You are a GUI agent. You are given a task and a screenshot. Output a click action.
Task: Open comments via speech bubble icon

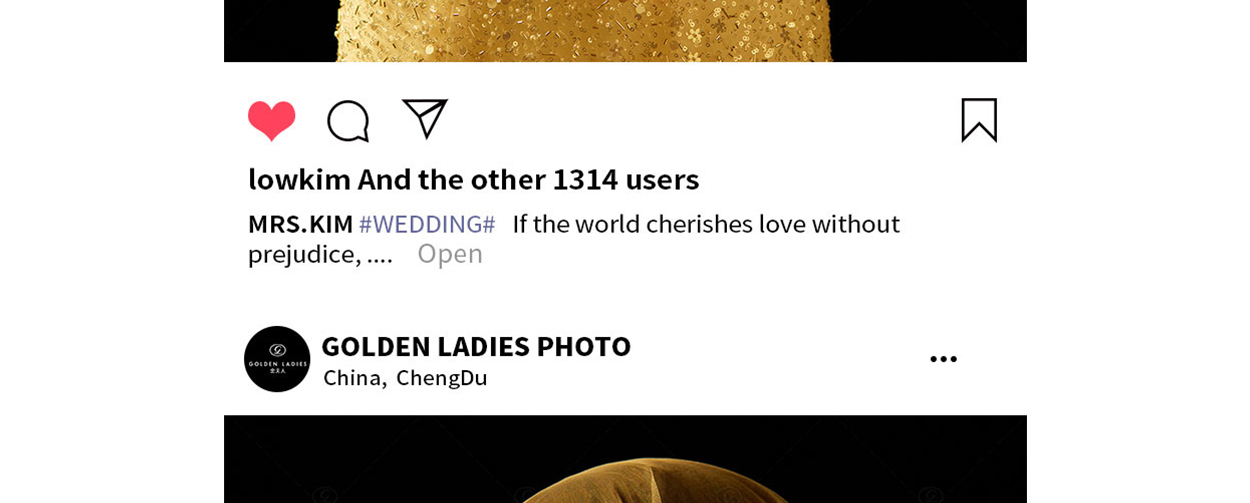348,121
